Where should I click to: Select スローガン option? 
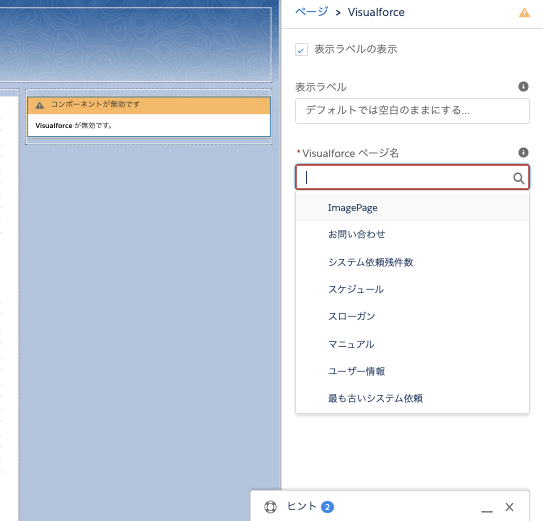pos(412,316)
